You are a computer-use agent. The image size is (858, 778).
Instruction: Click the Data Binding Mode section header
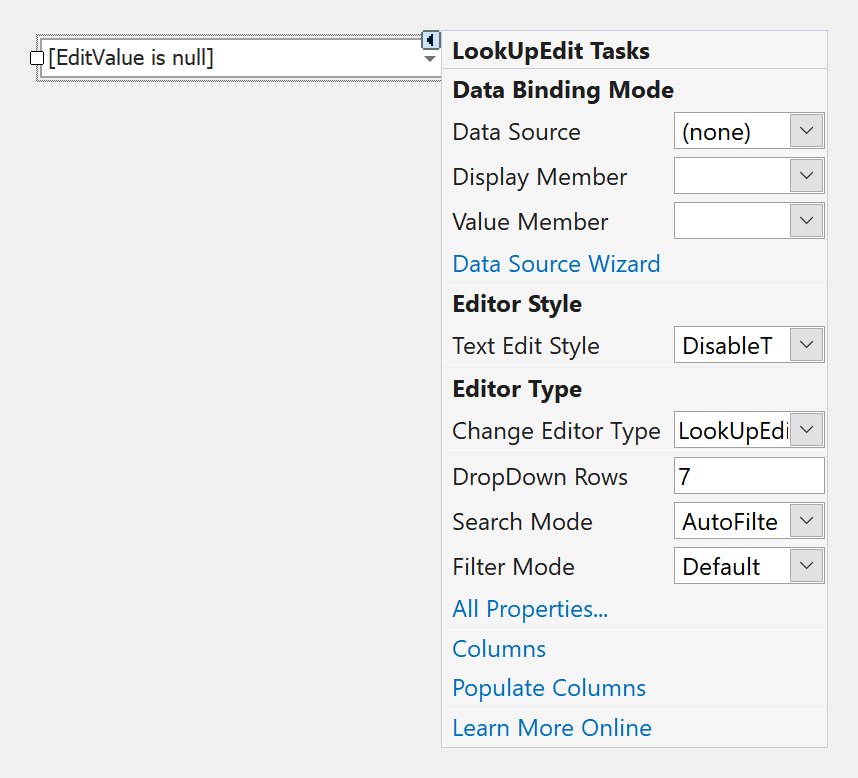[x=563, y=90]
